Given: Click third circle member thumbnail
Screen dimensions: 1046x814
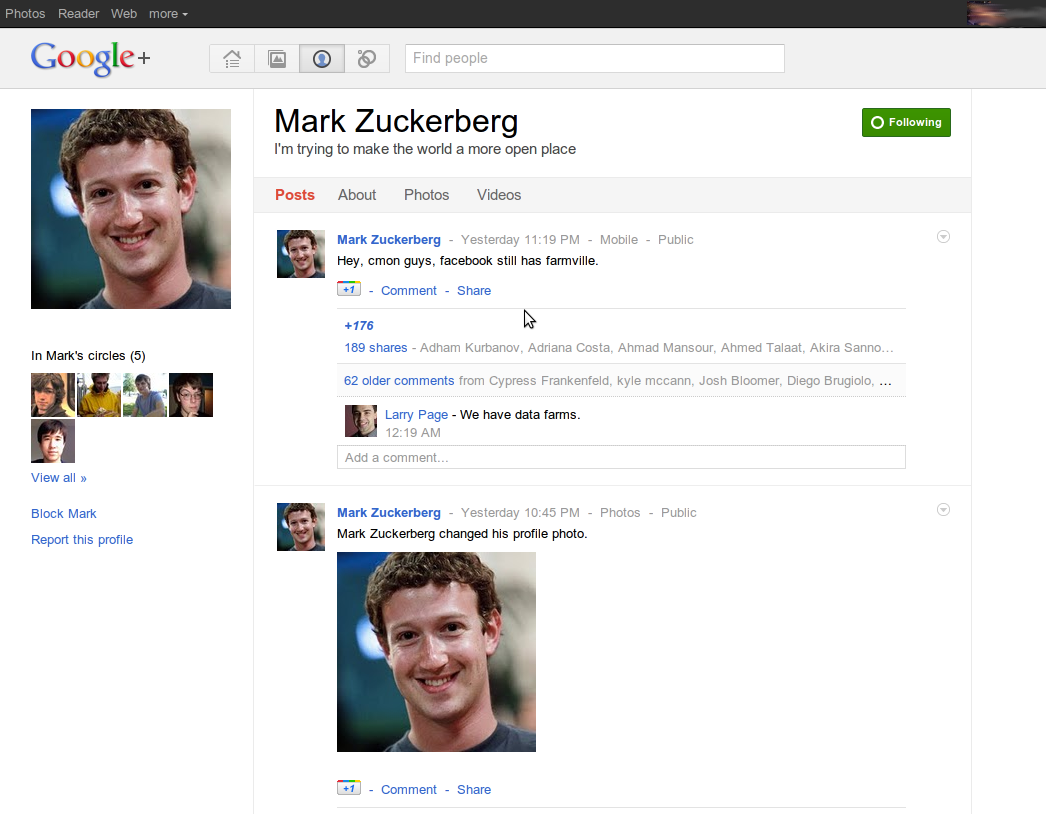Looking at the screenshot, I should [x=145, y=395].
